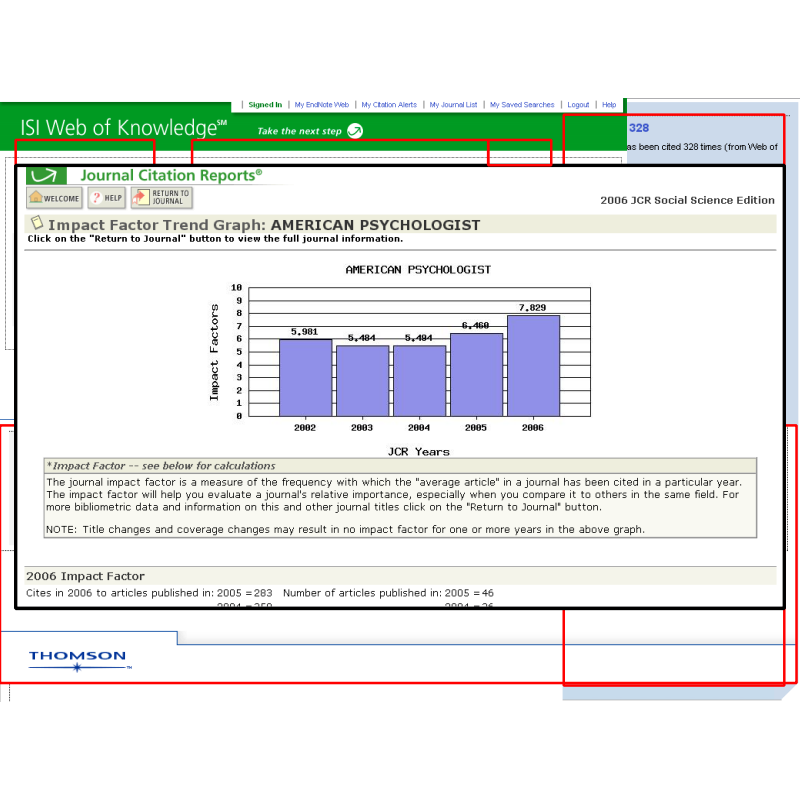Click the note icon beside Impact Factor Trend Graph
The height and width of the screenshot is (800, 800).
[36, 224]
